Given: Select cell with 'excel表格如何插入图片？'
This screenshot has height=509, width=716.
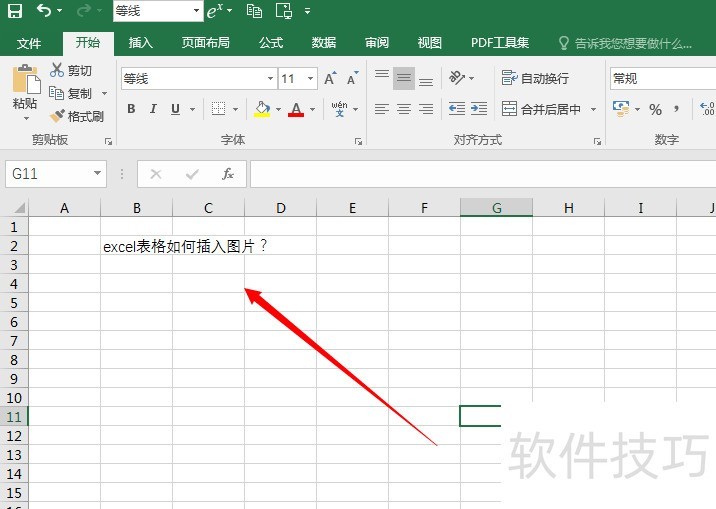Looking at the screenshot, I should click(x=137, y=246).
